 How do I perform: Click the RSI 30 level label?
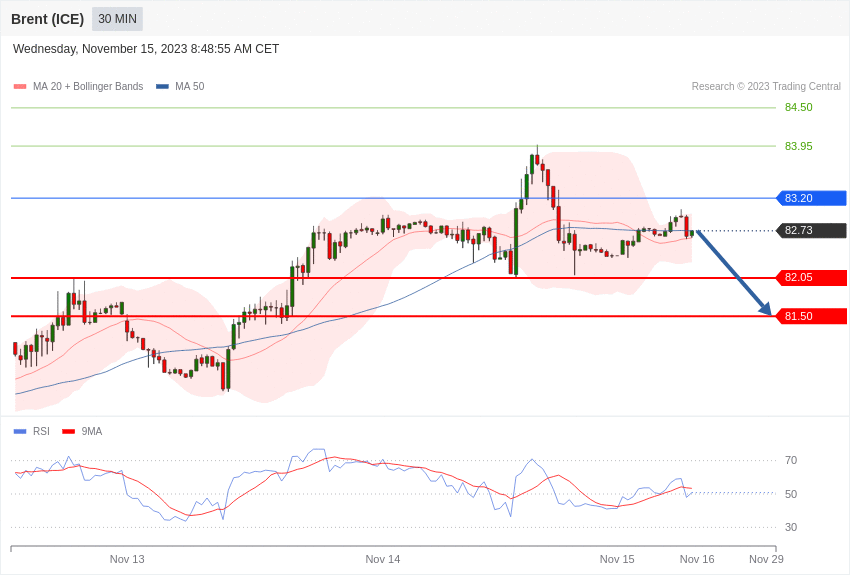[x=791, y=527]
